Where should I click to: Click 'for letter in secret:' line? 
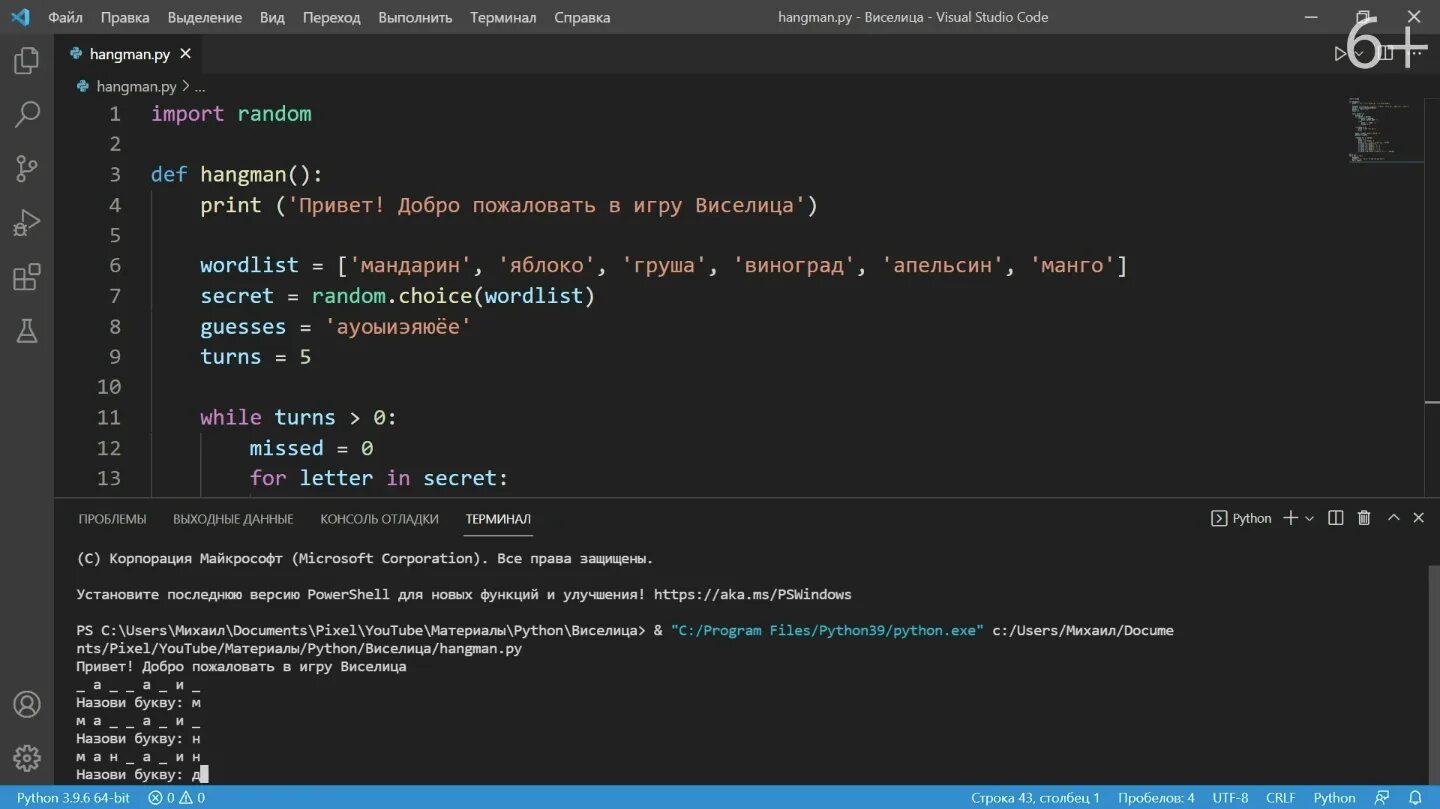(x=379, y=478)
